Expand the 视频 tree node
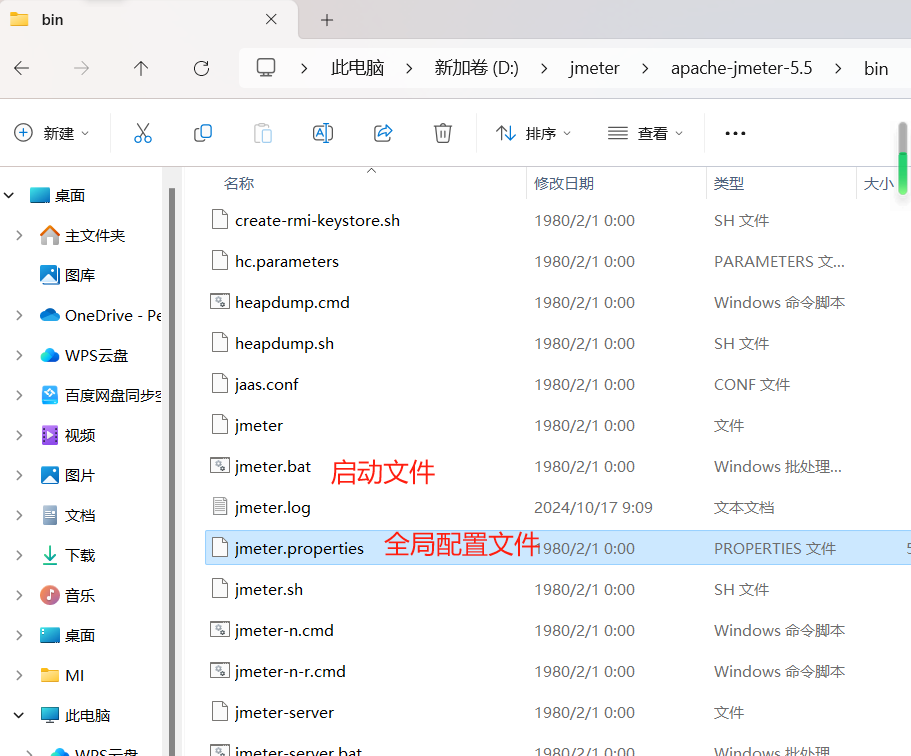This screenshot has height=756, width=911. coord(19,435)
